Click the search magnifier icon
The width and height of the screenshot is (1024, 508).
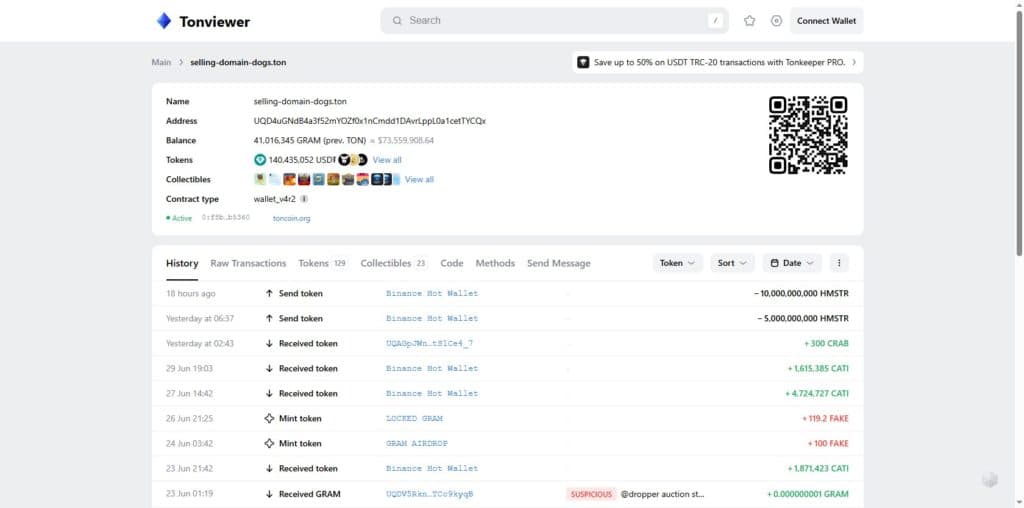point(397,21)
